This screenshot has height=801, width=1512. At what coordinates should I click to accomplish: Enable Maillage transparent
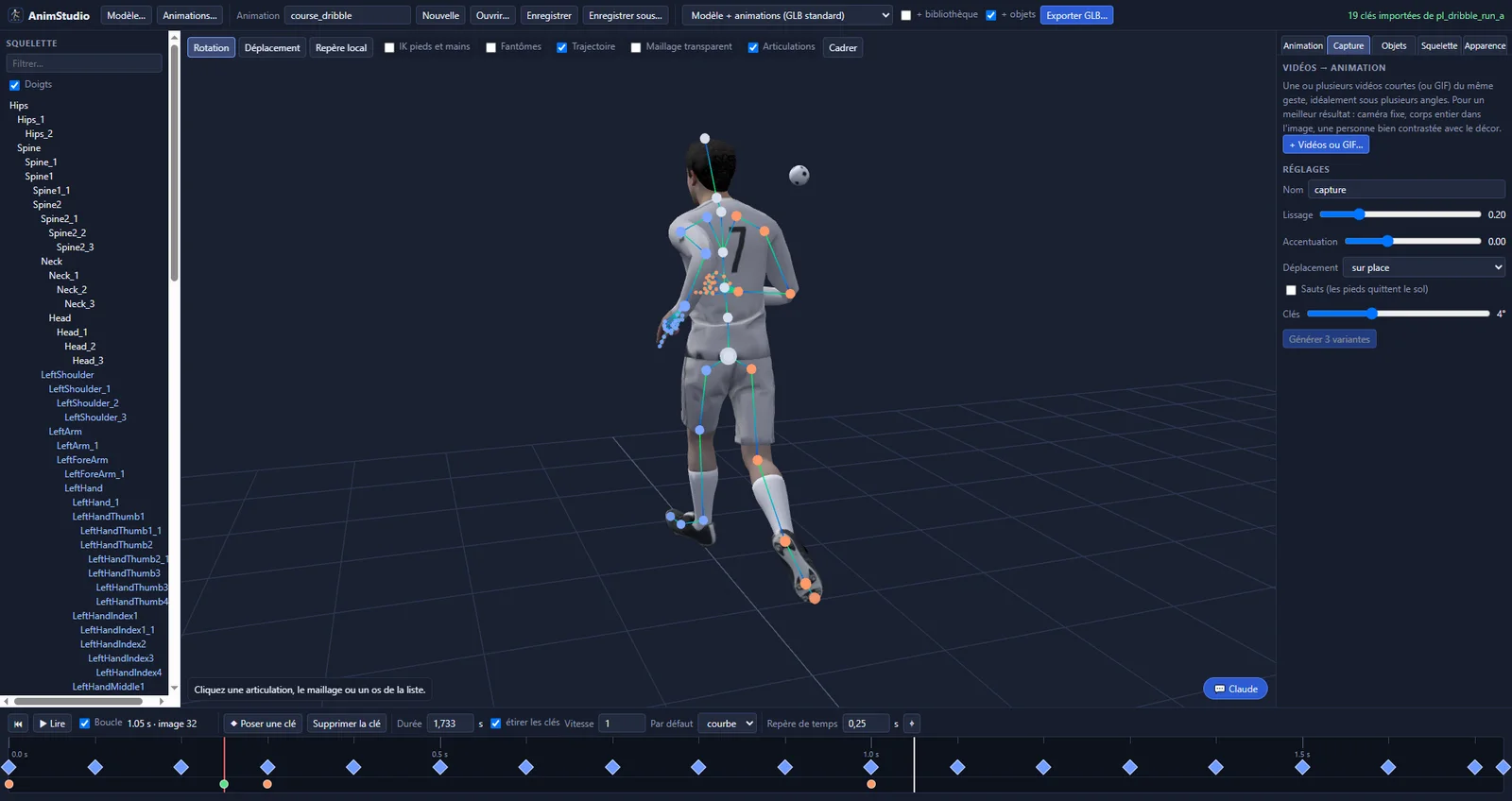coord(636,47)
